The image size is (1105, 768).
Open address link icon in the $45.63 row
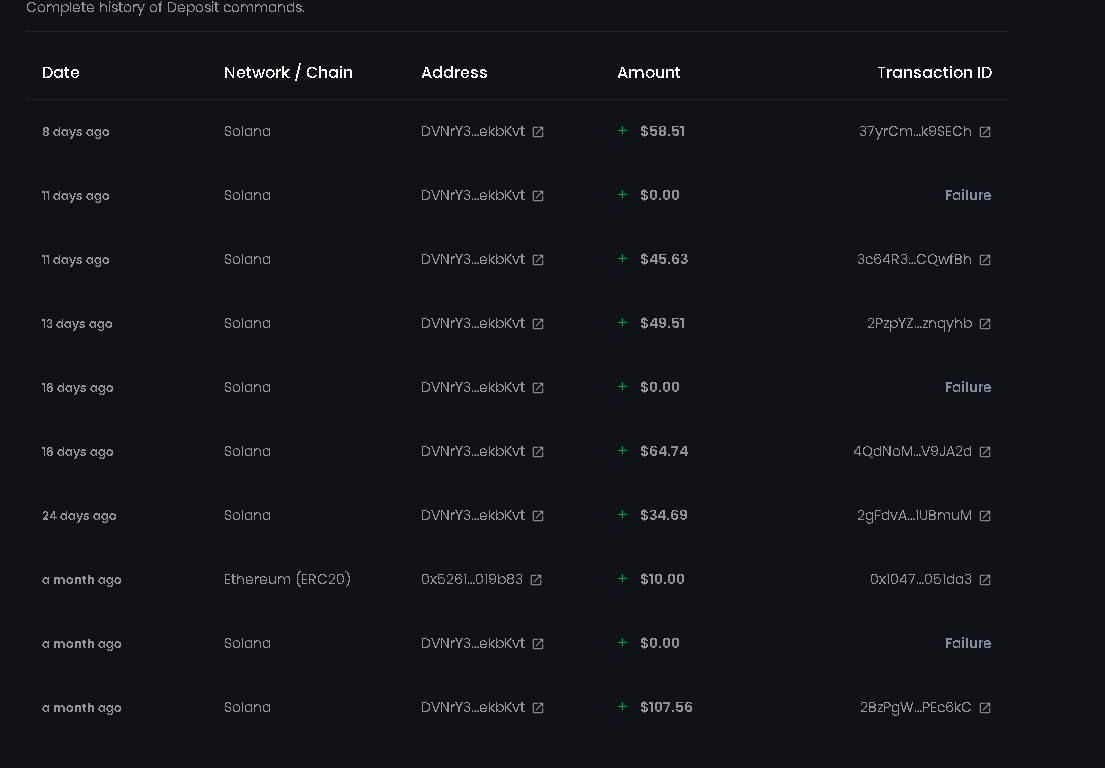point(538,260)
